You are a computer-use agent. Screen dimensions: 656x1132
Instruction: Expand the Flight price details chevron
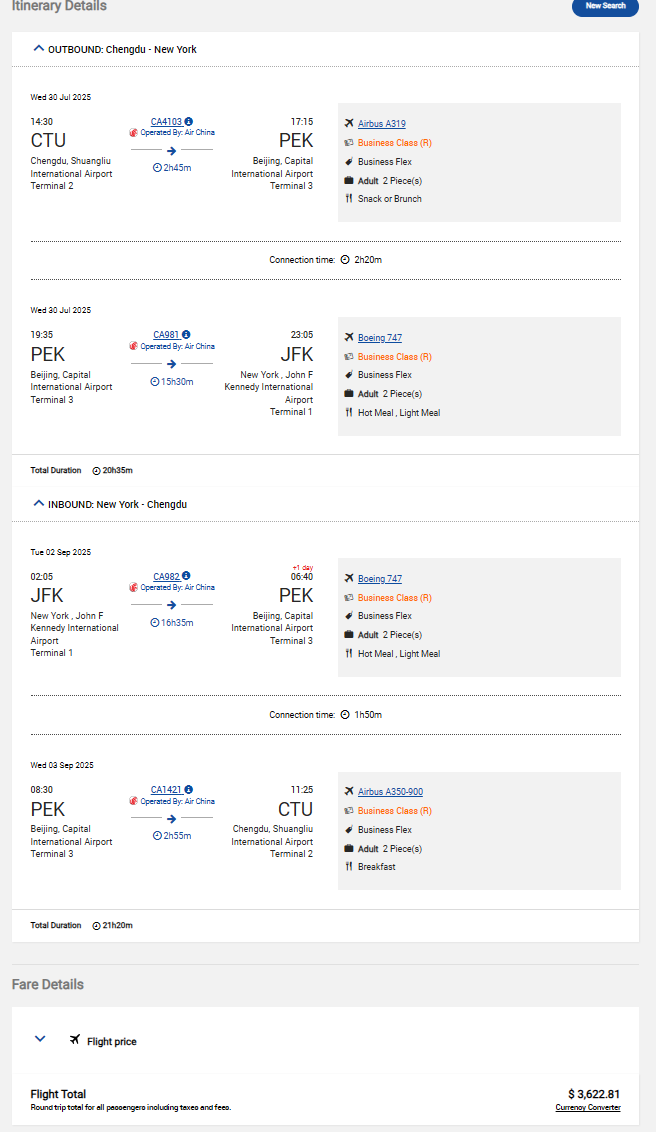40,1039
